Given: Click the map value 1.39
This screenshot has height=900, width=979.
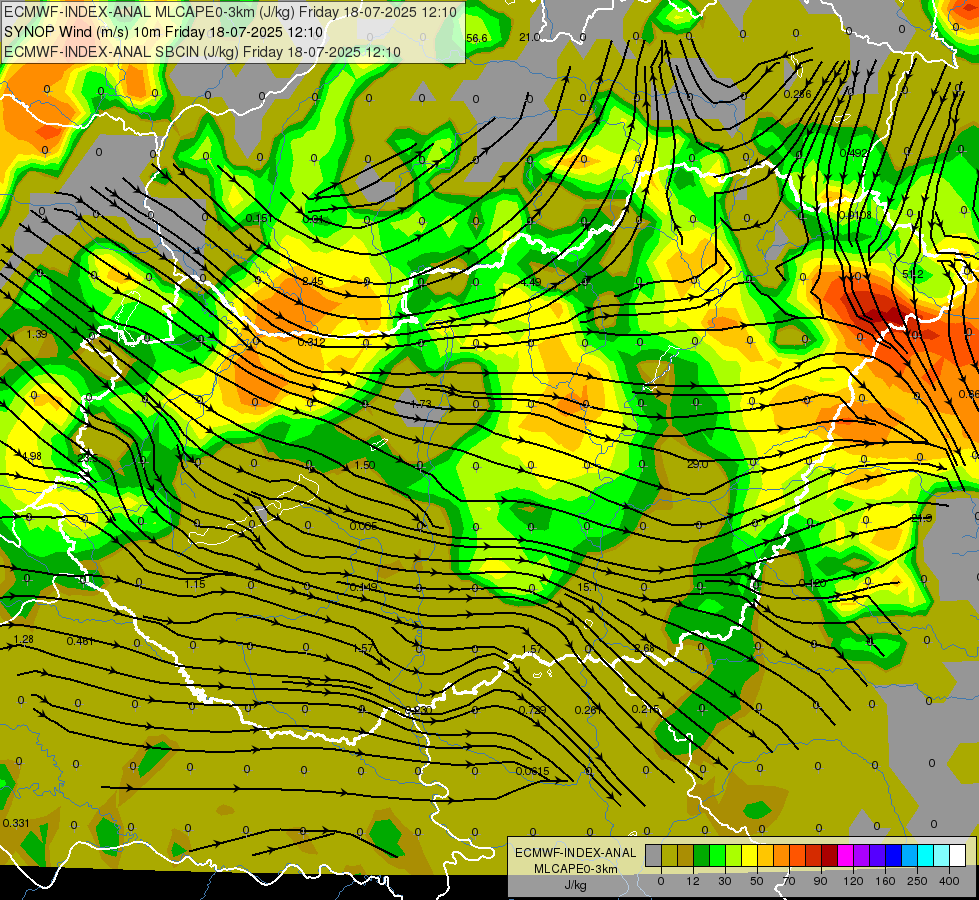Looking at the screenshot, I should click(37, 334).
